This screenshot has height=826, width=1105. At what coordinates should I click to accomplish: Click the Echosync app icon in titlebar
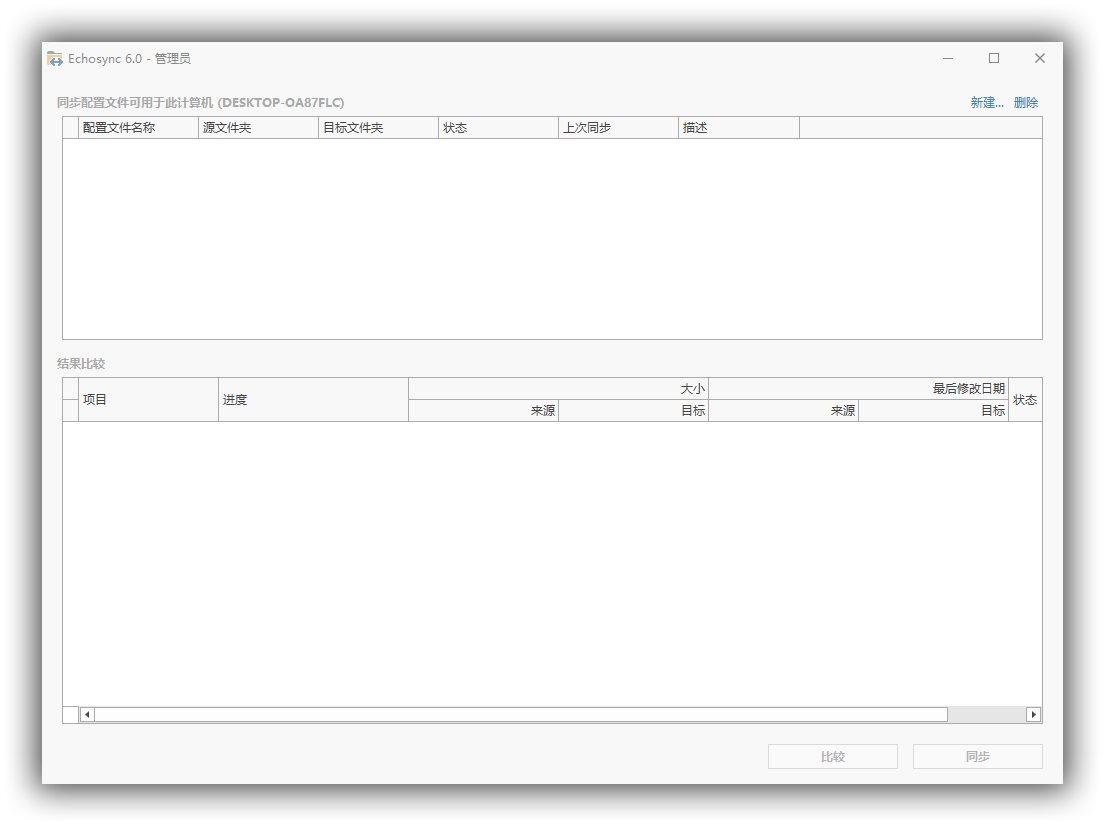click(55, 59)
